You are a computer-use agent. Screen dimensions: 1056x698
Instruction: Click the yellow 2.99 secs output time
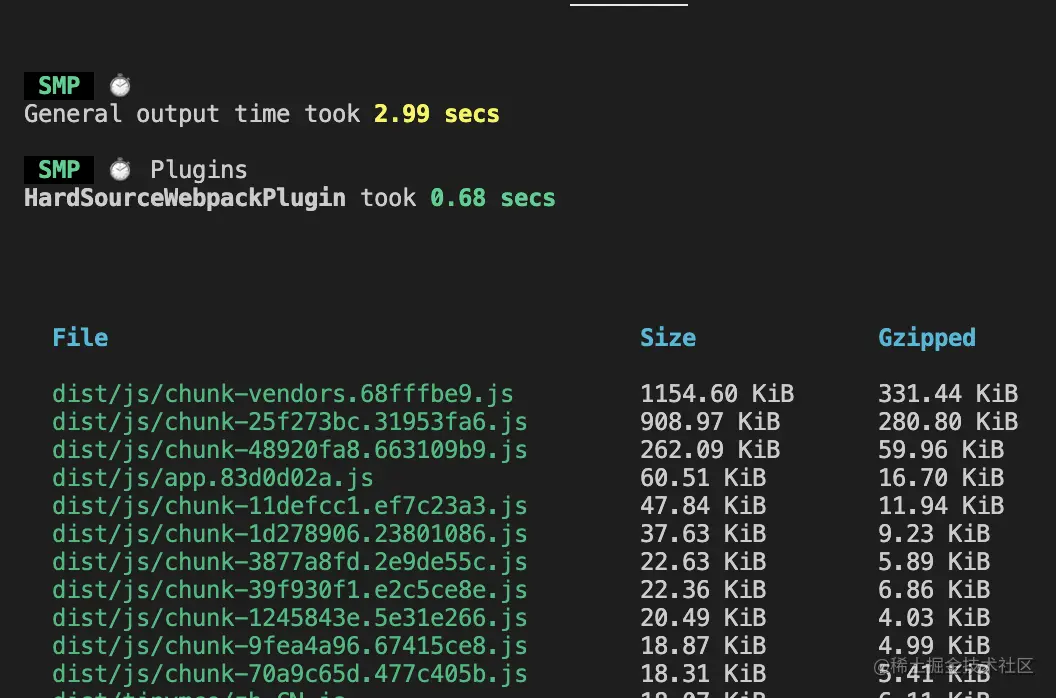[437, 114]
